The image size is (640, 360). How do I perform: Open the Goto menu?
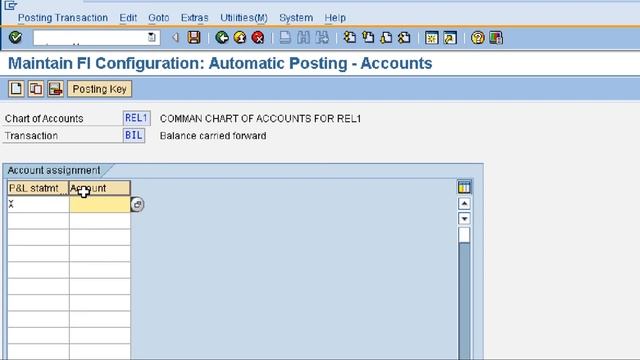[x=159, y=18]
